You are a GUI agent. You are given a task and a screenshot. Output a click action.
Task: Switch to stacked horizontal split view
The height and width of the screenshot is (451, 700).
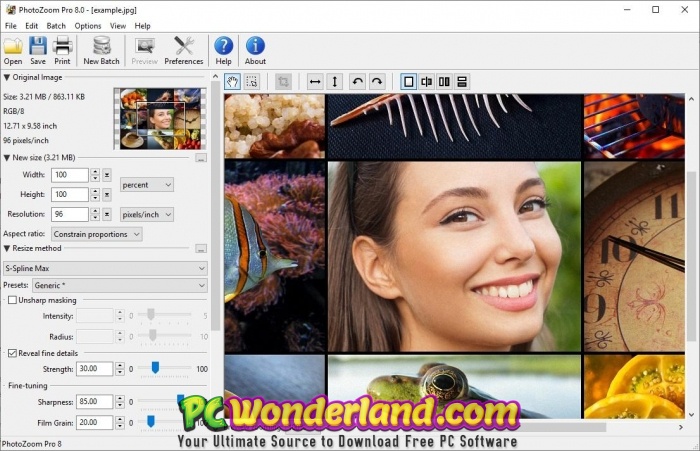coord(462,82)
